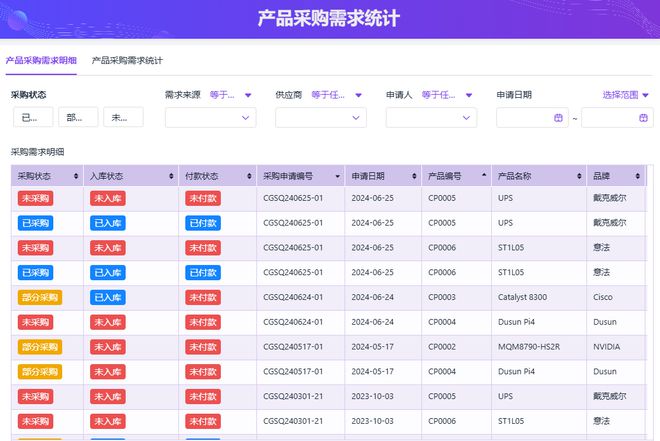Click the start date calendar icon
Image resolution: width=660 pixels, height=441 pixels.
(x=558, y=118)
